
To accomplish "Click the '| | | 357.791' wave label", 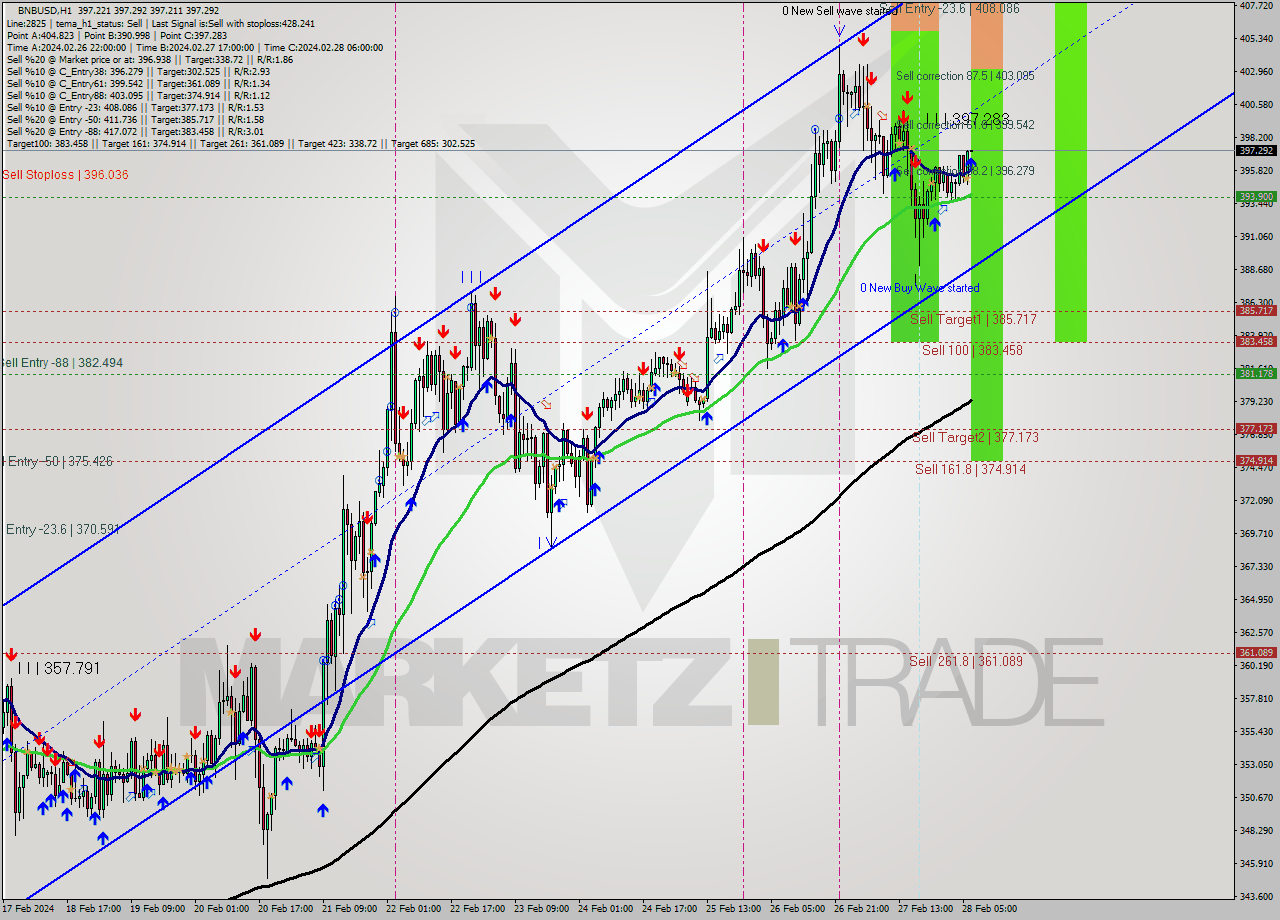I will 58,667.
